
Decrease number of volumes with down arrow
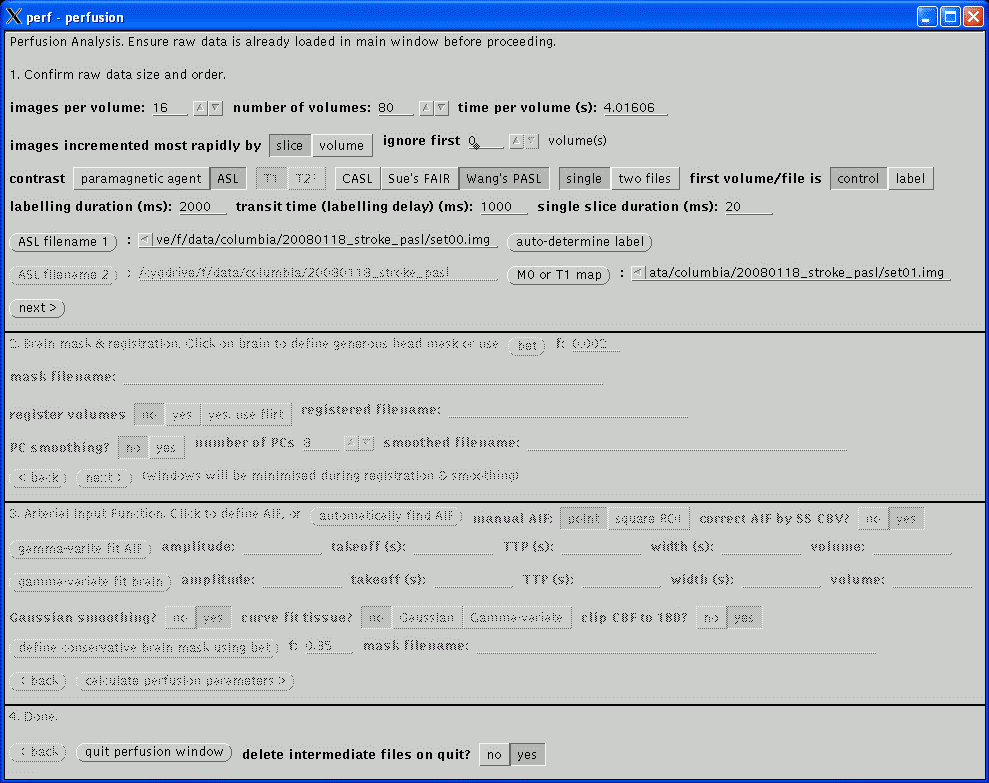click(441, 108)
